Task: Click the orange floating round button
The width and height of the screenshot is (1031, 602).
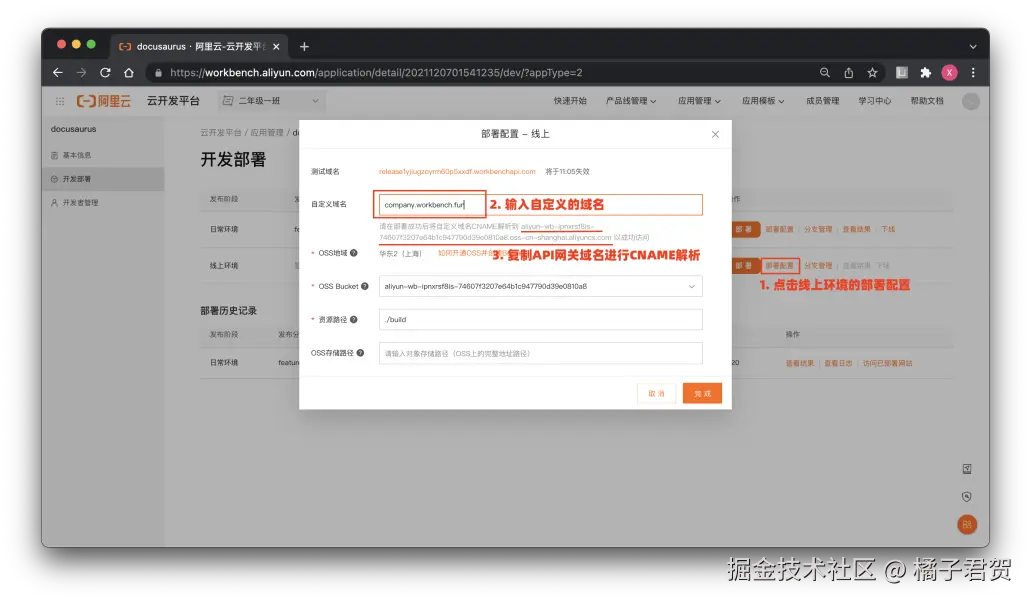Action: pos(967,524)
